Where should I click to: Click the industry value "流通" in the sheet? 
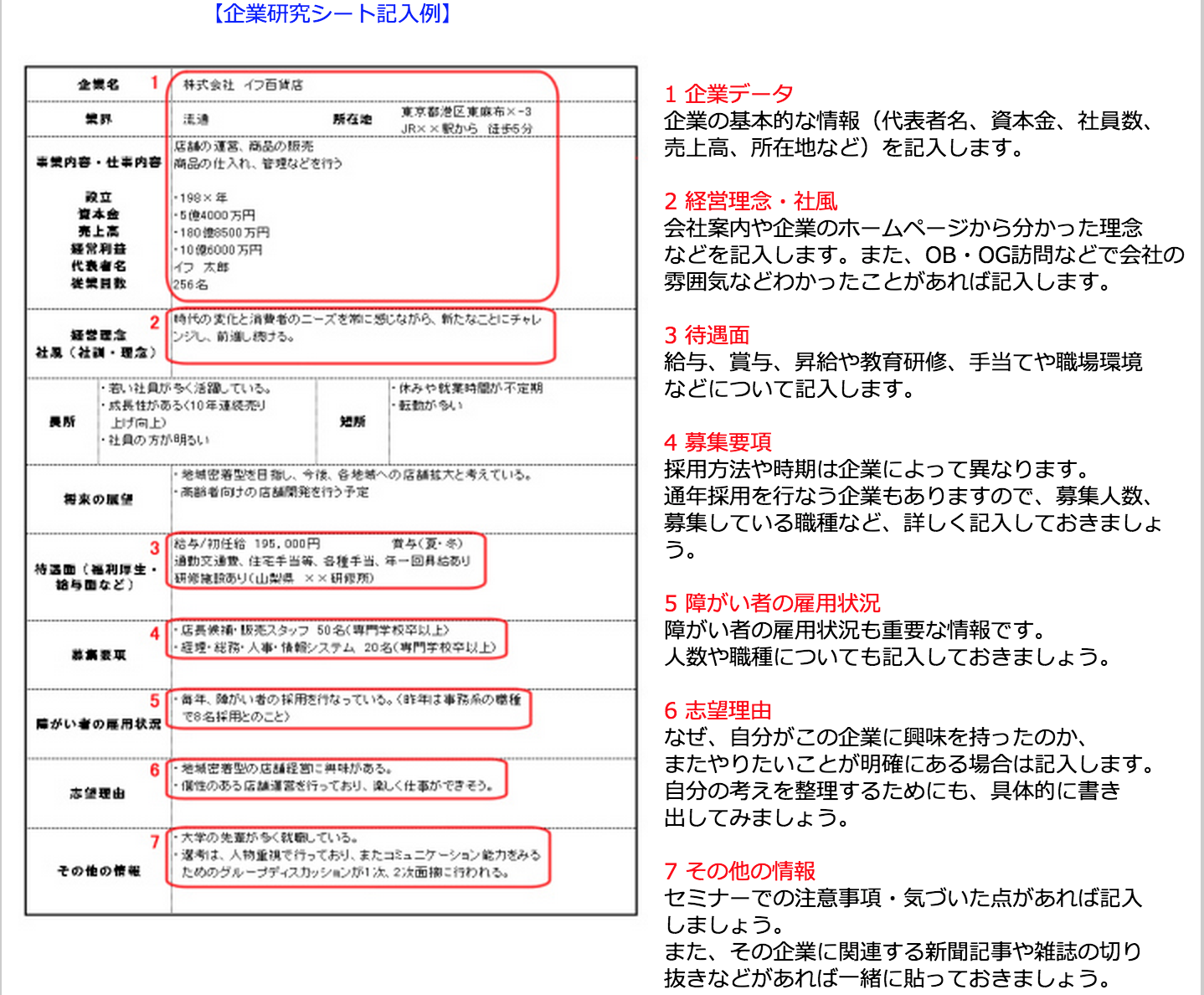[196, 120]
